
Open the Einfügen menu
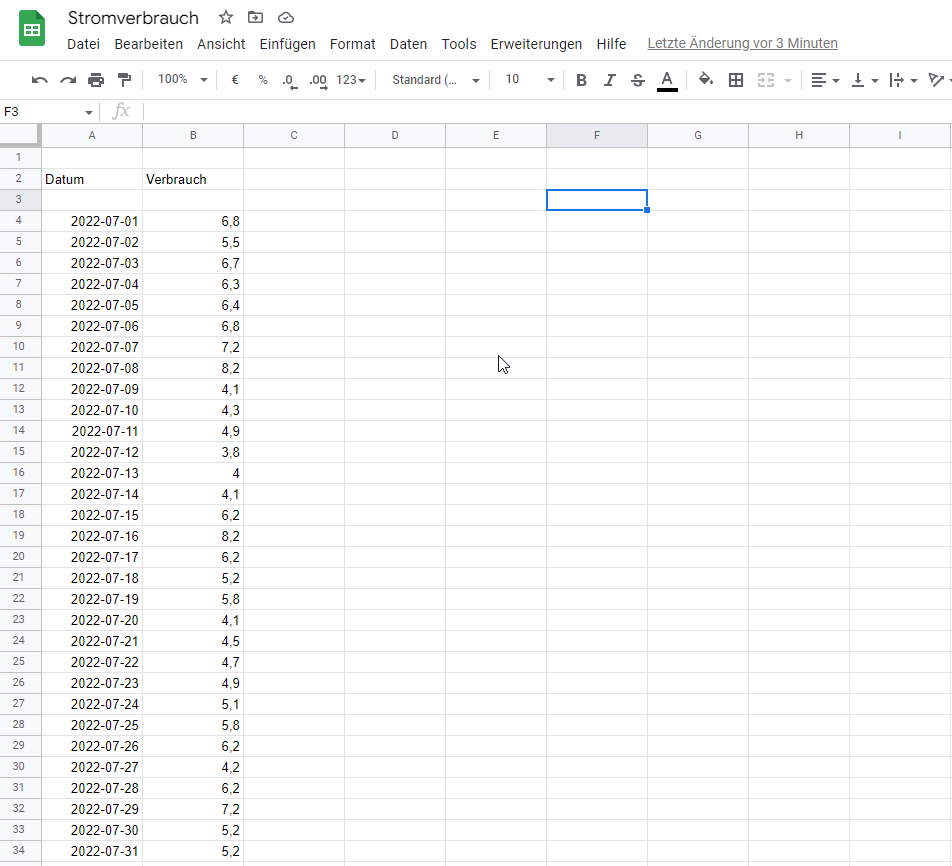click(287, 44)
